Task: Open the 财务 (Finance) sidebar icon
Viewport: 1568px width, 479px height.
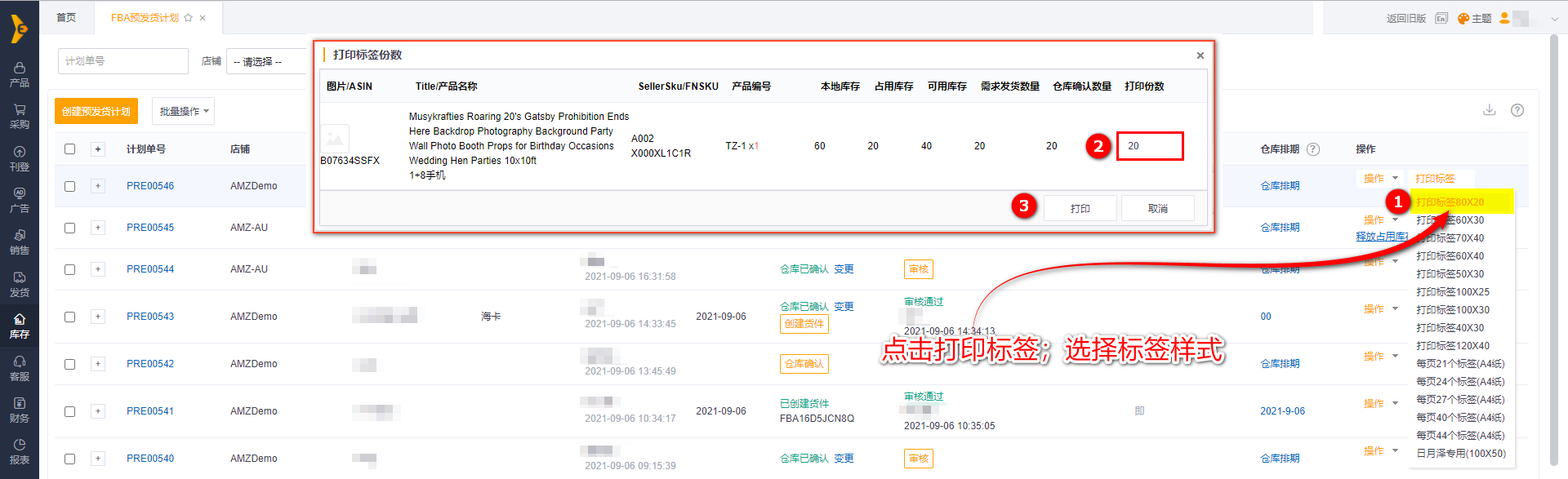Action: pos(20,410)
